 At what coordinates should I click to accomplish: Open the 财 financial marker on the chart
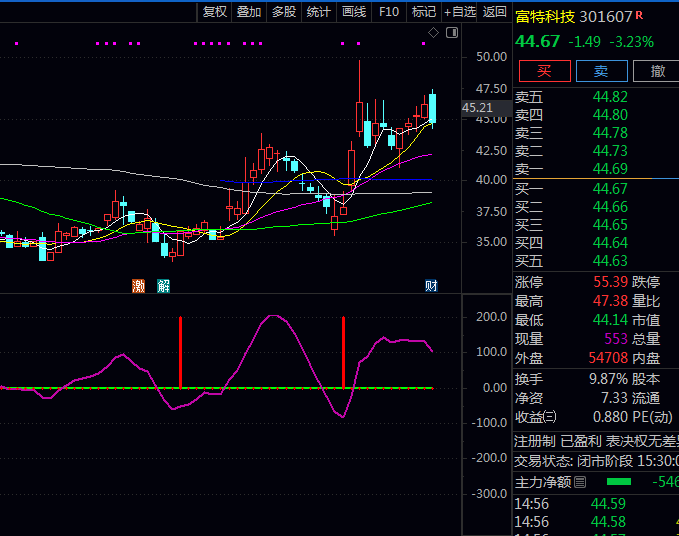[x=431, y=286]
